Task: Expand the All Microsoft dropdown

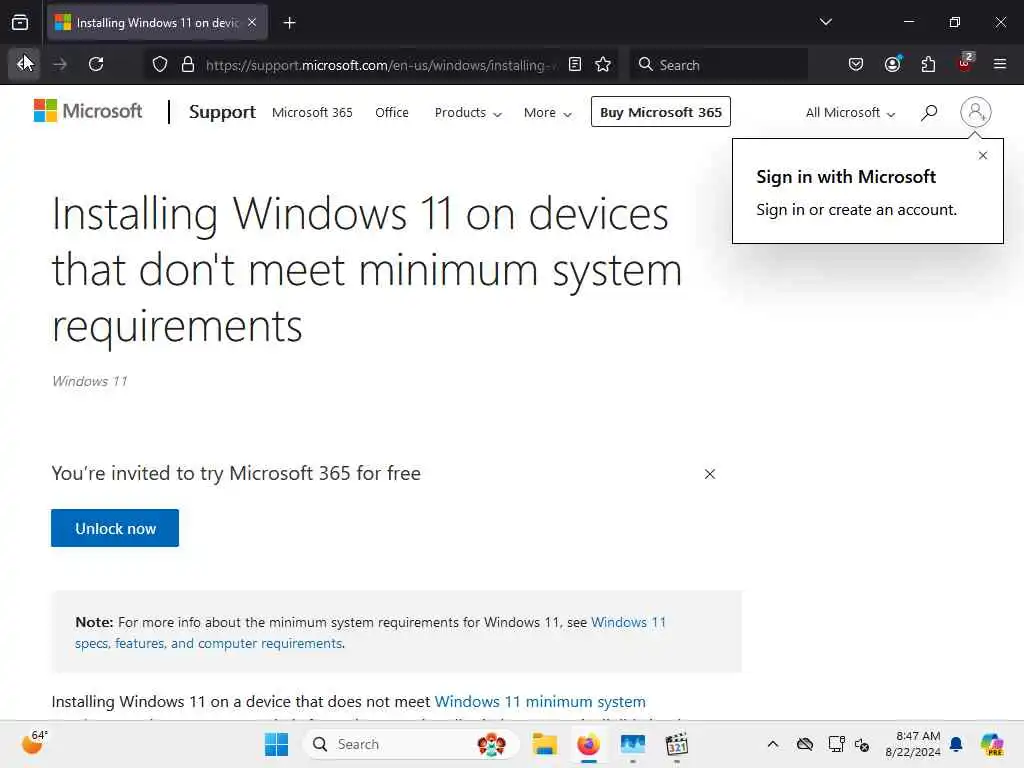Action: (850, 112)
